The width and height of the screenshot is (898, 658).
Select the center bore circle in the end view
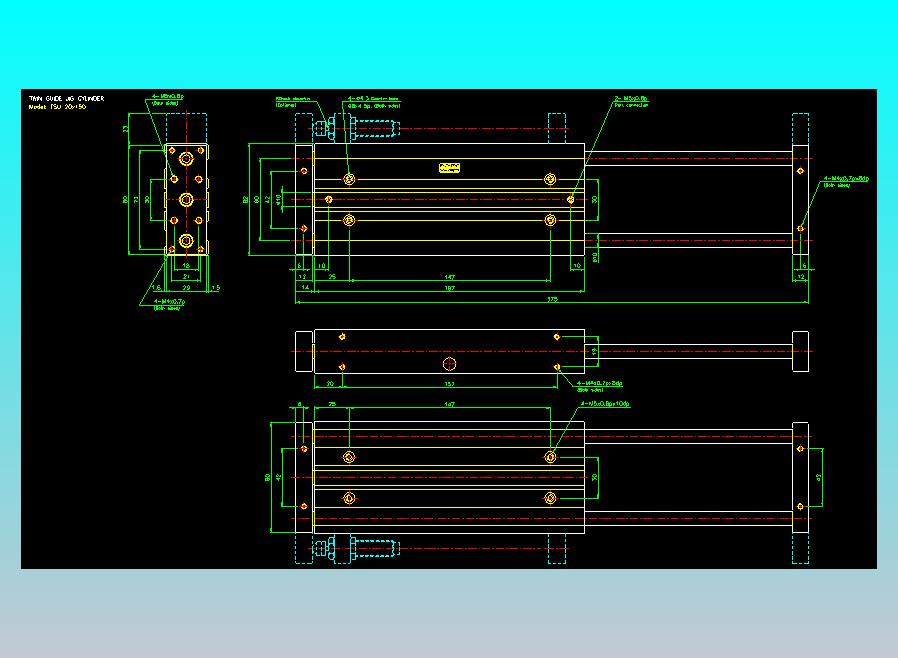click(186, 199)
